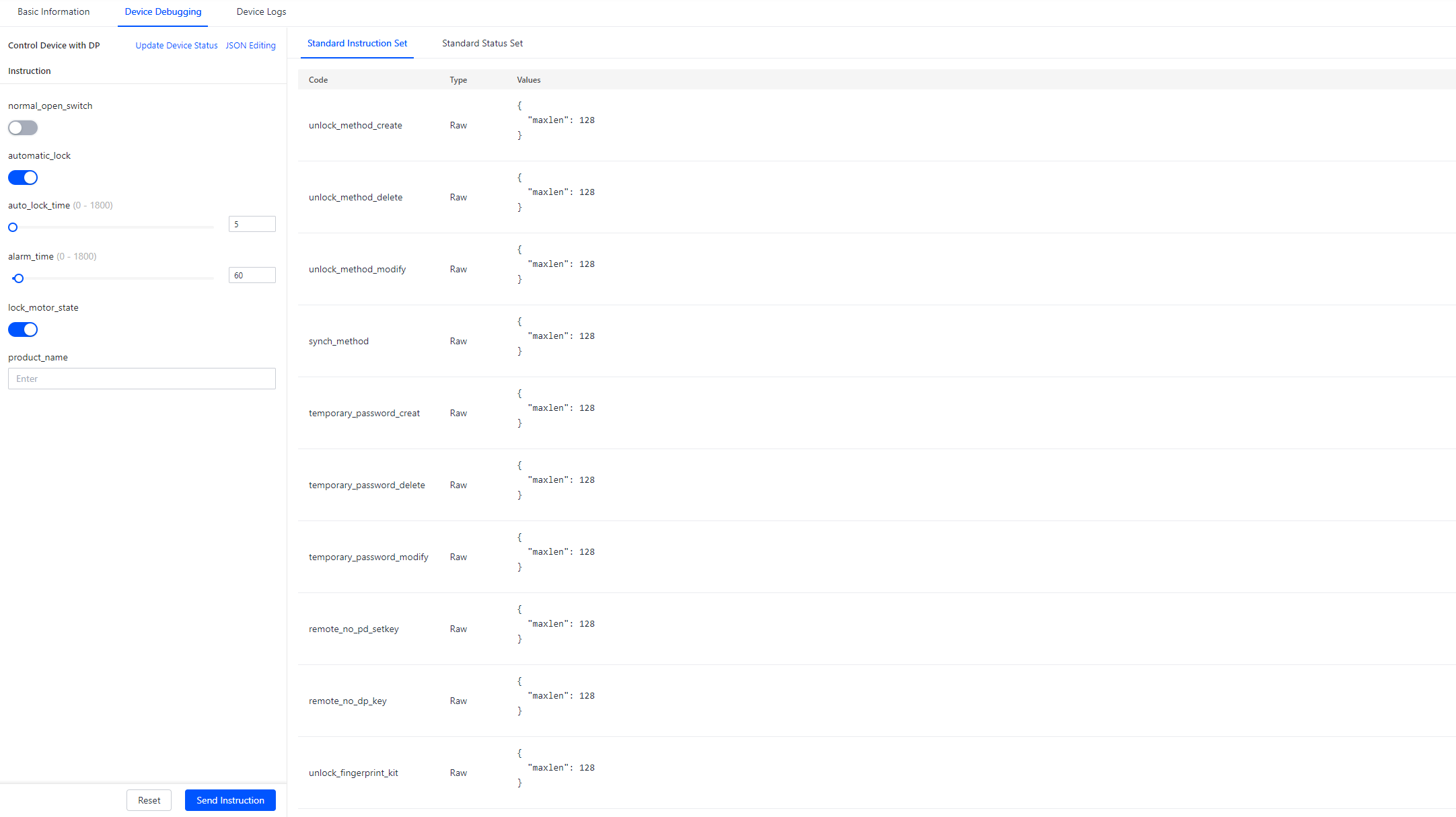Click the temporary_password_delete code entry
Viewport: 1456px width, 817px height.
(x=367, y=485)
